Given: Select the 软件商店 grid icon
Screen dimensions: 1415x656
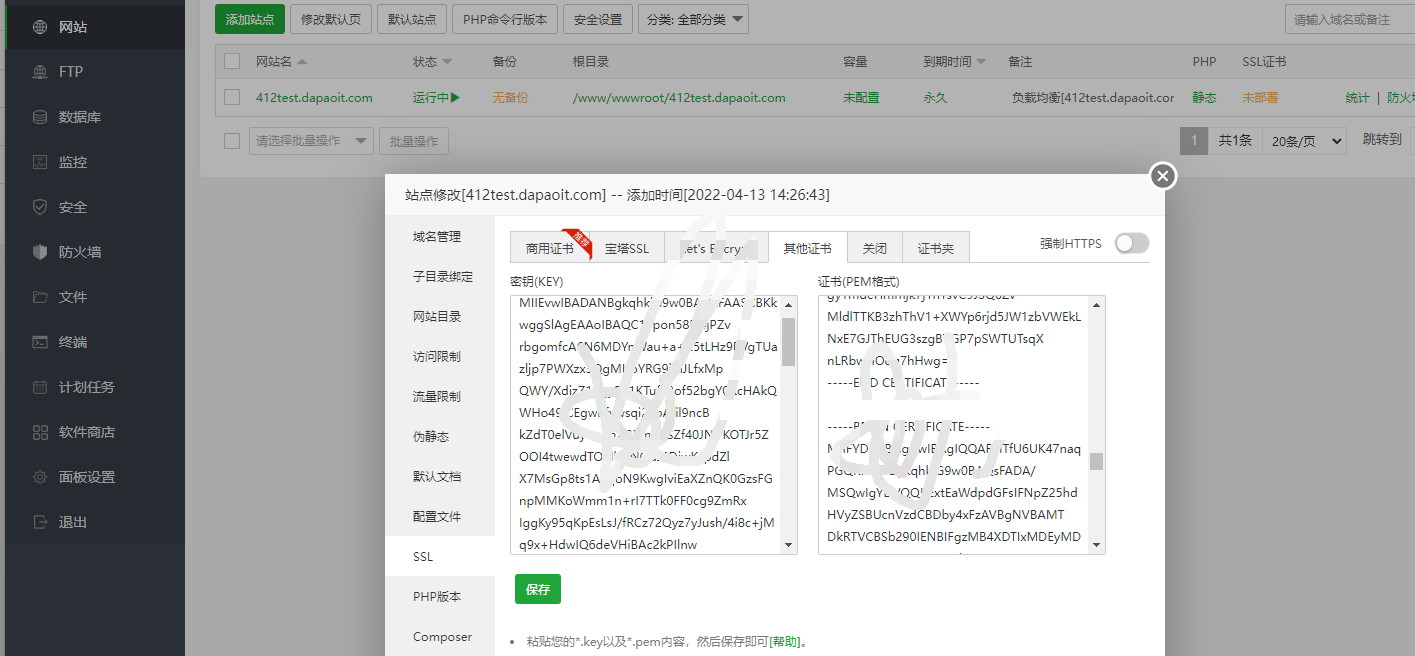Looking at the screenshot, I should pyautogui.click(x=40, y=432).
